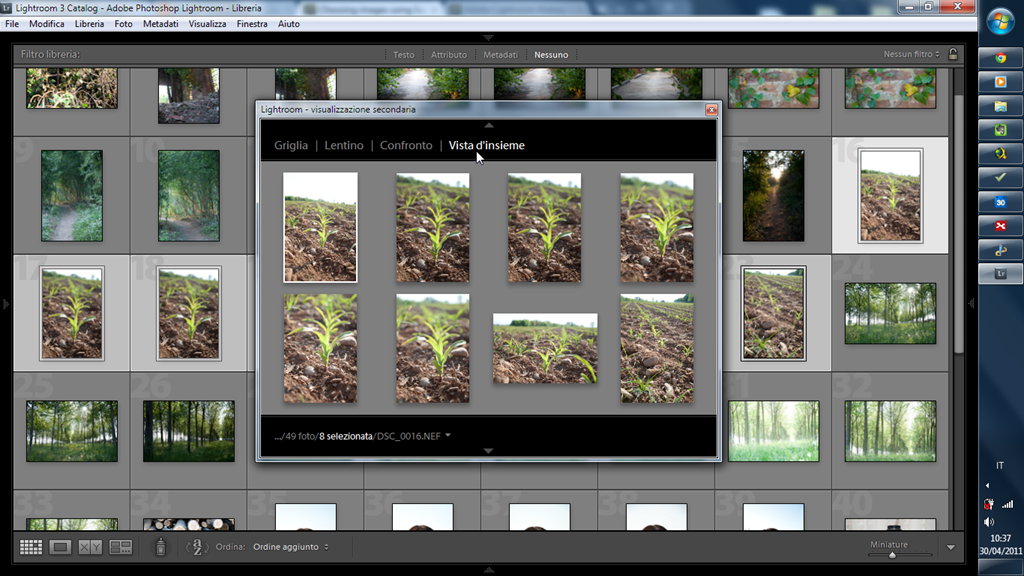Open the Nessun filtro preset dropdown
This screenshot has height=576, width=1024.
click(911, 54)
